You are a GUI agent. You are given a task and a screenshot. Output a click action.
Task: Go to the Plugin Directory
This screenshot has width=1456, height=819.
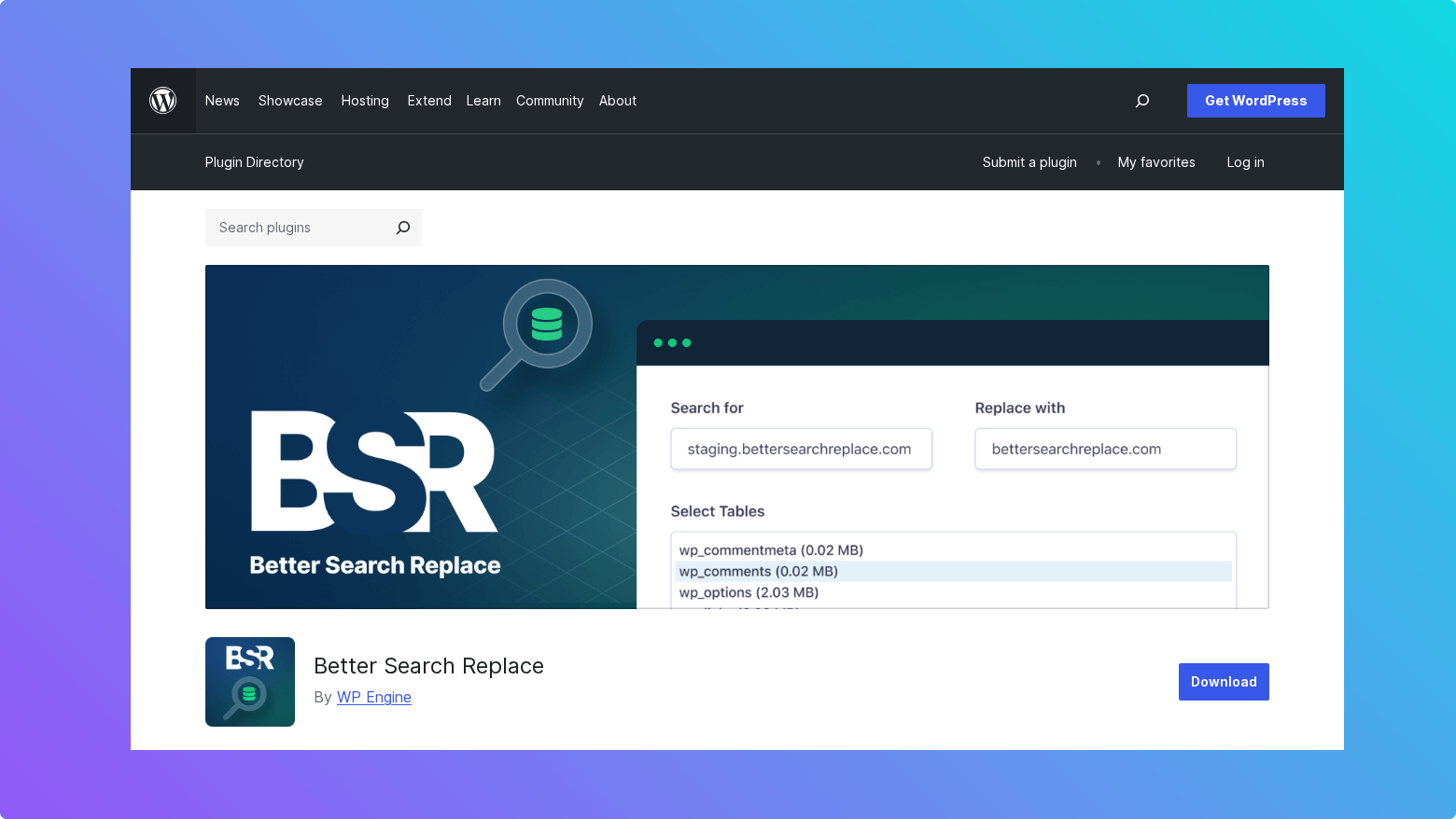254,161
